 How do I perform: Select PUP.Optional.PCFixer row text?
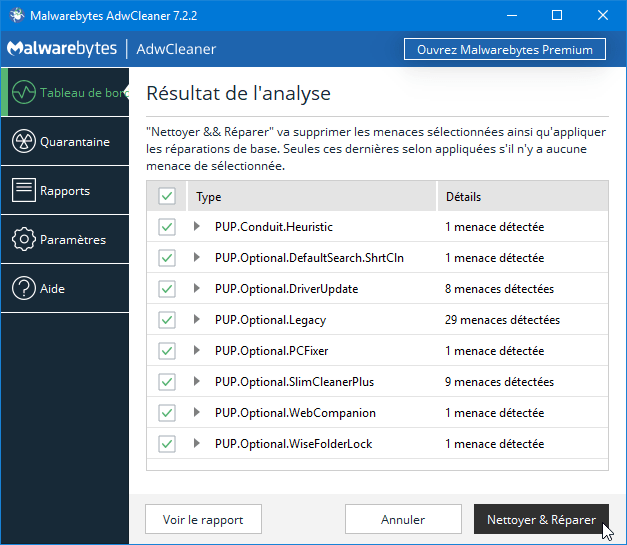pos(272,351)
